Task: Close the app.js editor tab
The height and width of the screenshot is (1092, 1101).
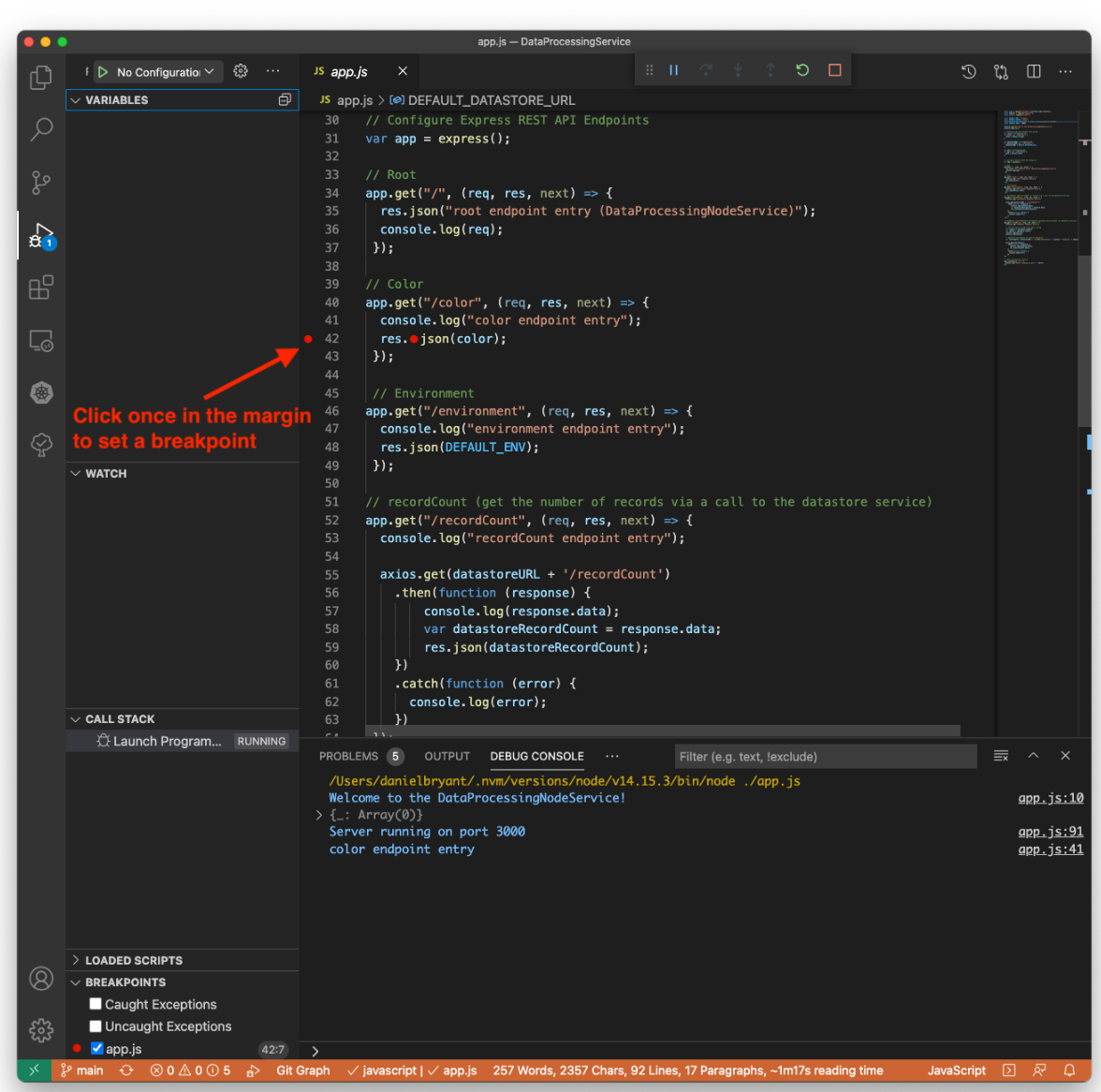Action: (403, 71)
